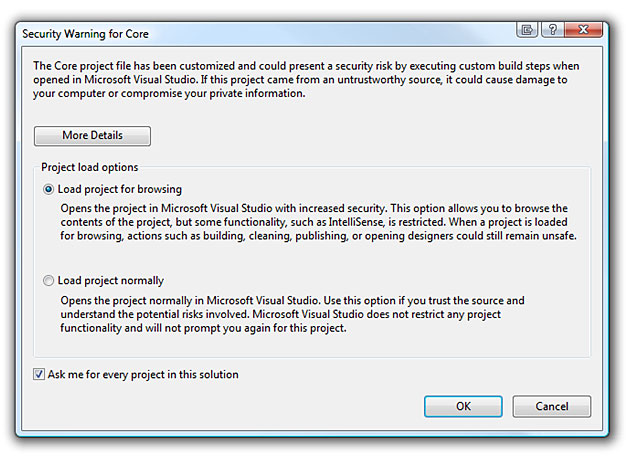Screen dimensions: 628x456
Task: Click the 'Ask me for every project in this solution' label
Action: pos(143,375)
